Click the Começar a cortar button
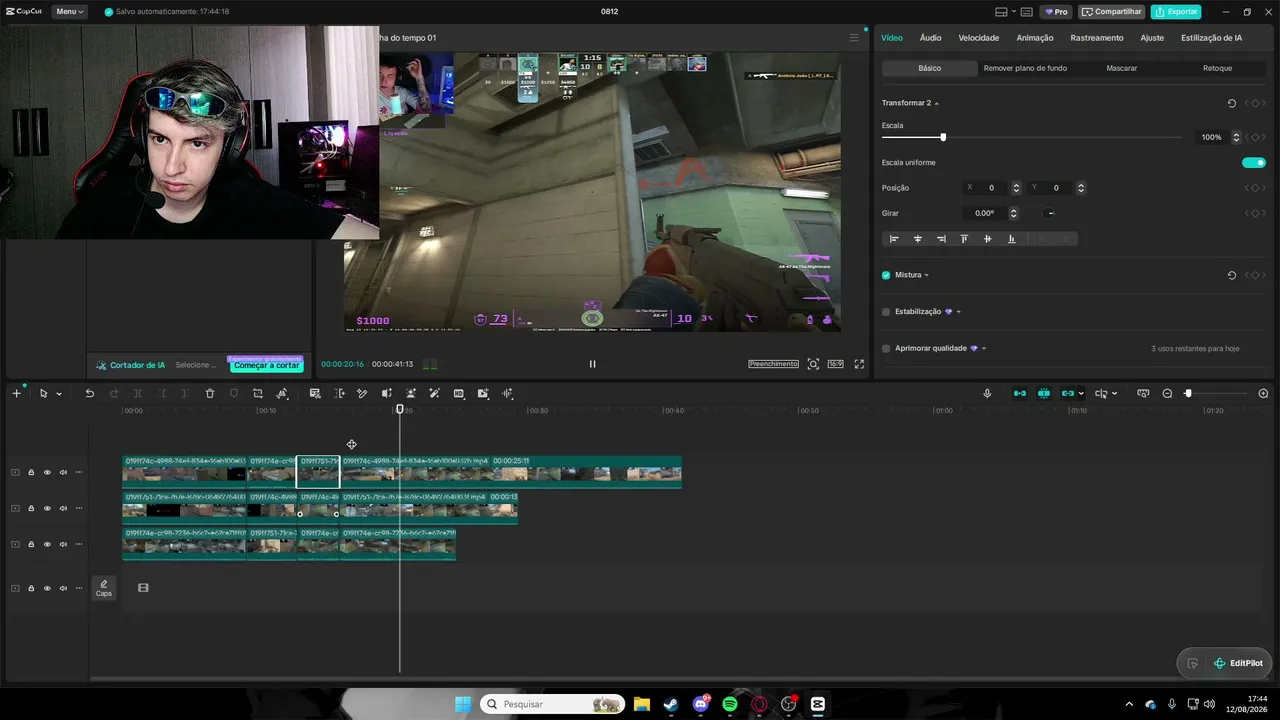This screenshot has height=720, width=1280. [x=267, y=365]
